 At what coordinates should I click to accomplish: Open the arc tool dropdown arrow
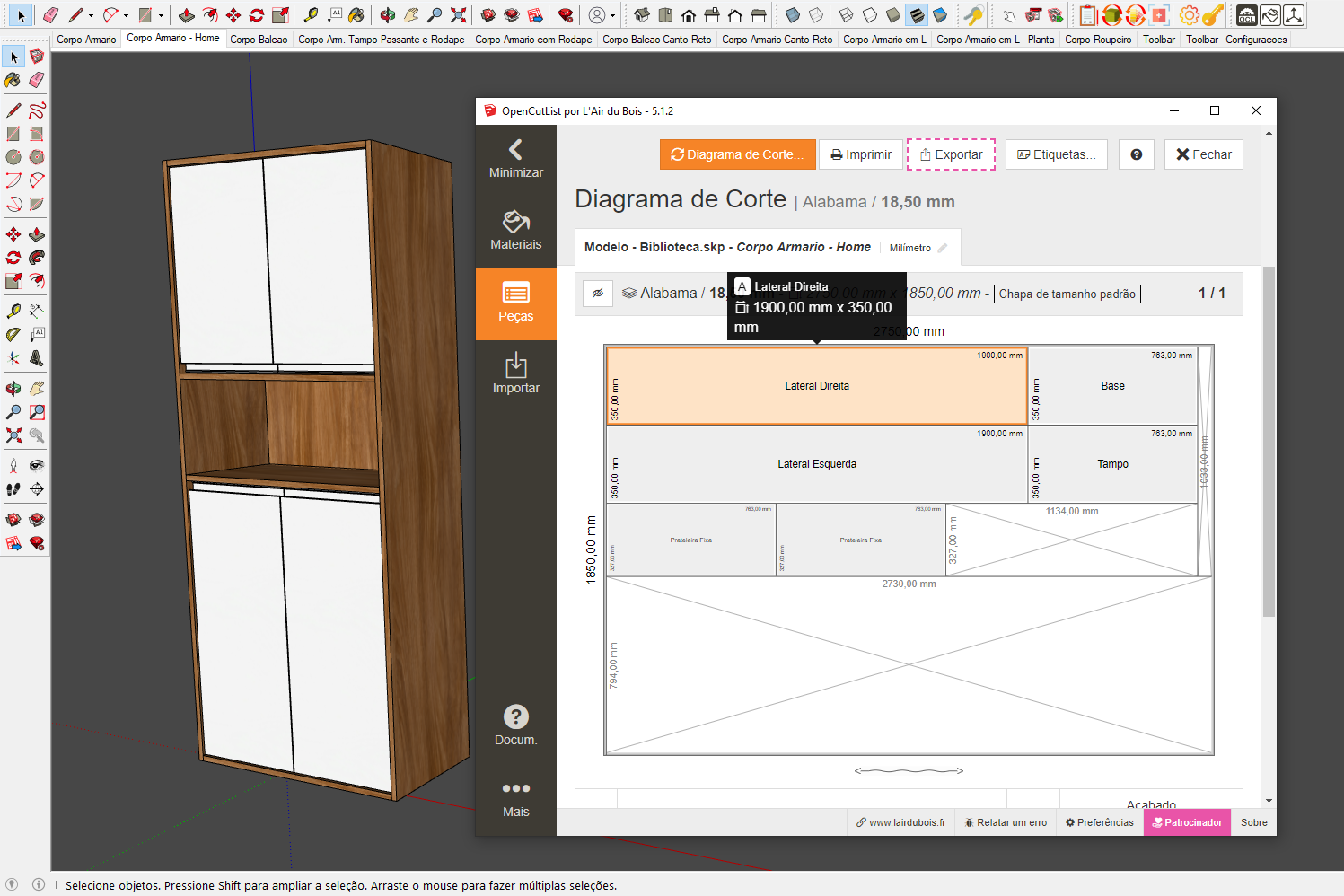coord(126,15)
